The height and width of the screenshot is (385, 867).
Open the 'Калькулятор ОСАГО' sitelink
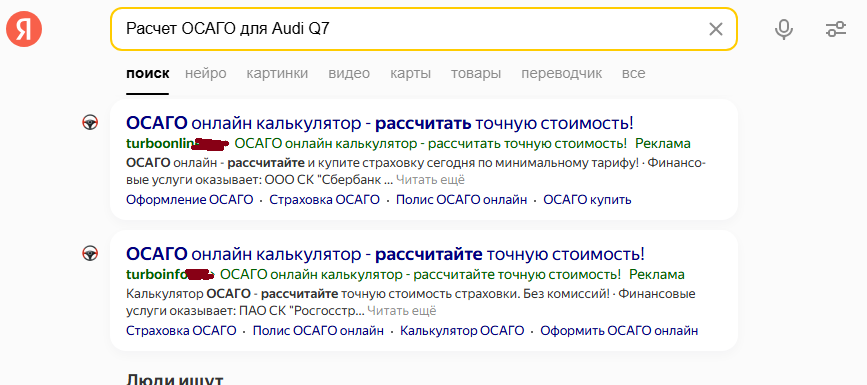[462, 331]
